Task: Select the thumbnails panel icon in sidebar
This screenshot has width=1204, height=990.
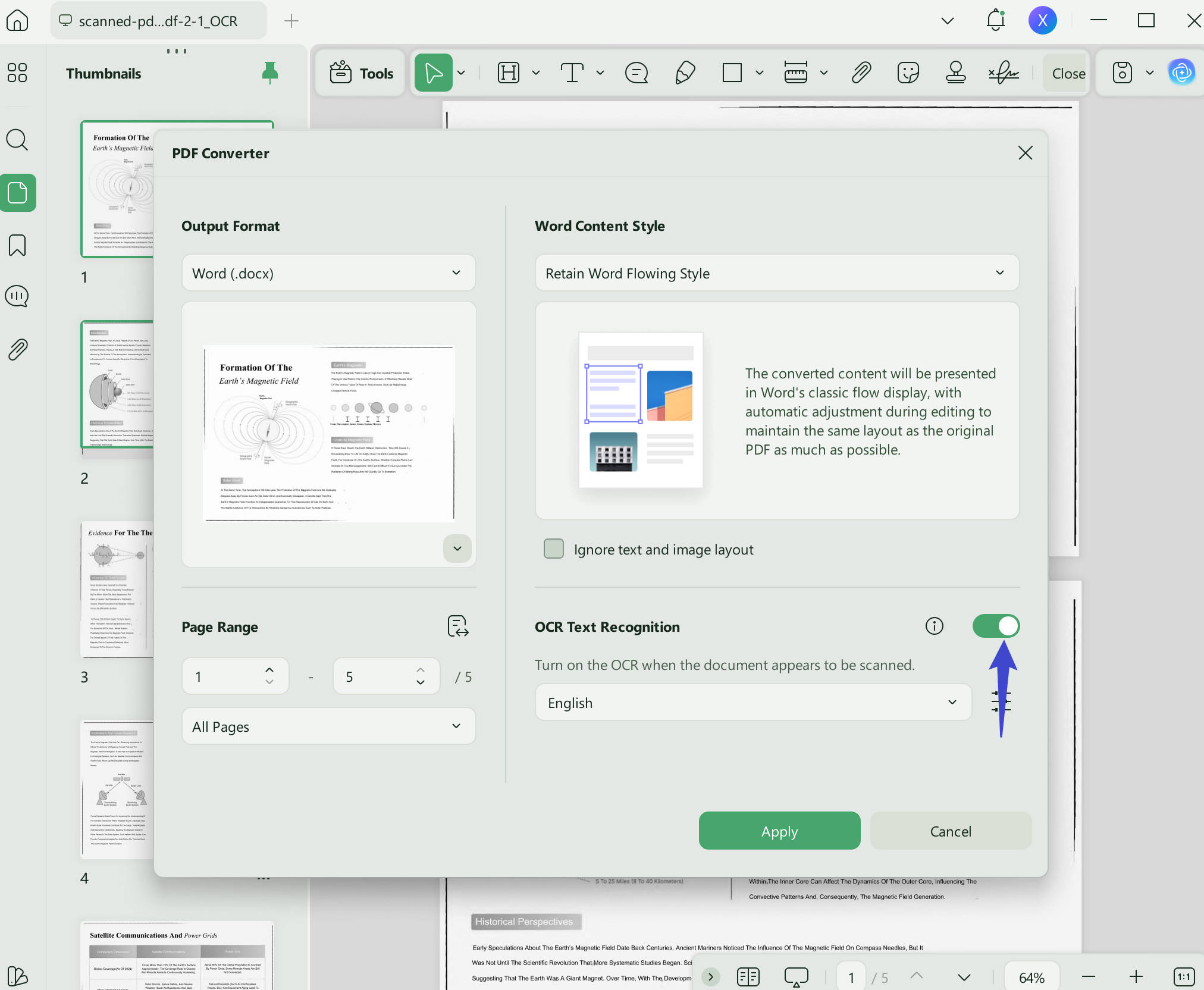Action: pos(18,193)
